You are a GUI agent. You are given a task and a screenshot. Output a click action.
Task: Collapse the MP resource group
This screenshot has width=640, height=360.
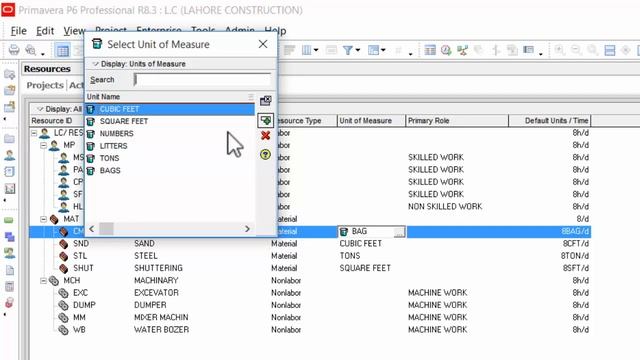pyautogui.click(x=43, y=145)
